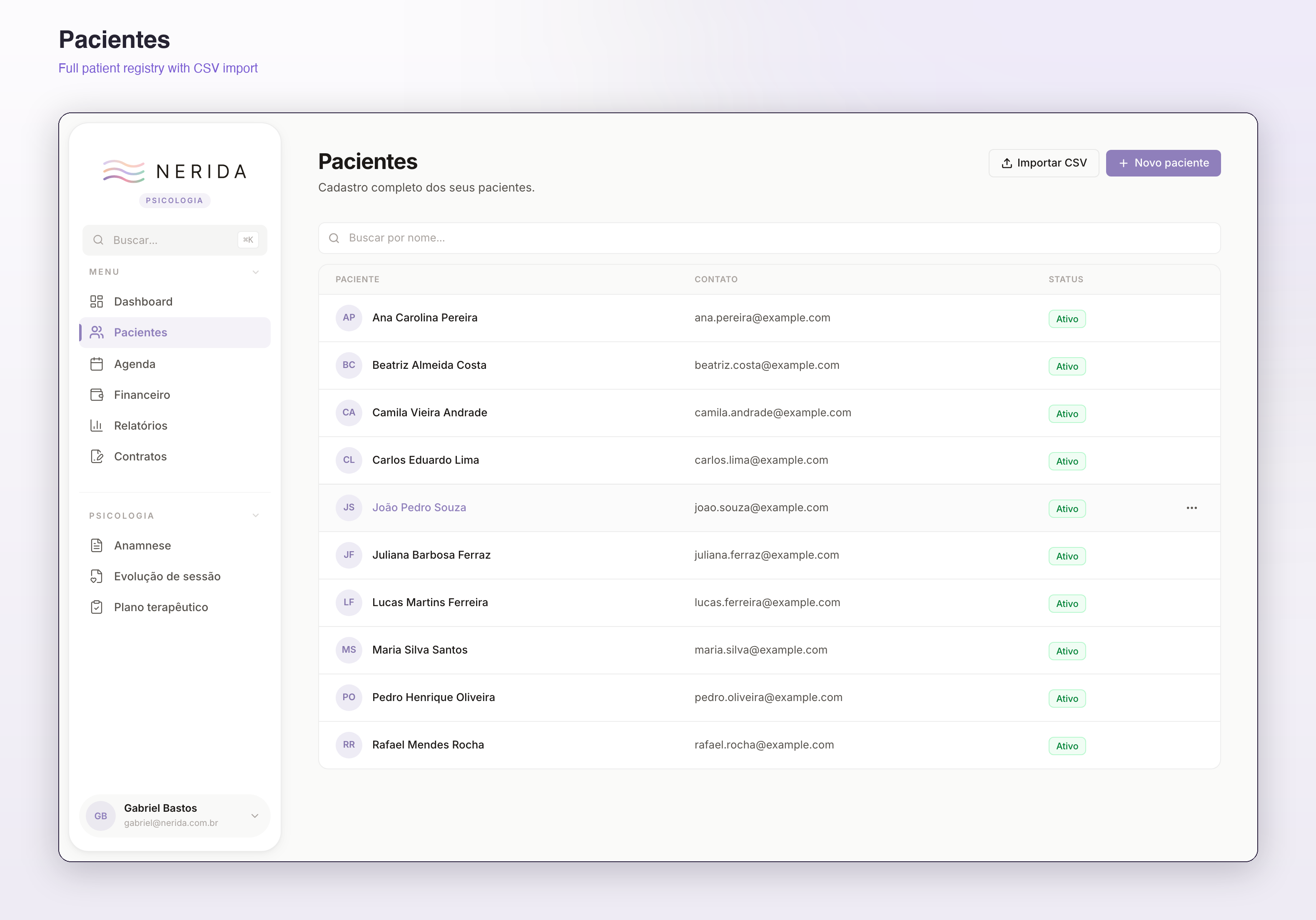
Task: Click email lucas.ferreira@example.com
Action: (x=768, y=603)
